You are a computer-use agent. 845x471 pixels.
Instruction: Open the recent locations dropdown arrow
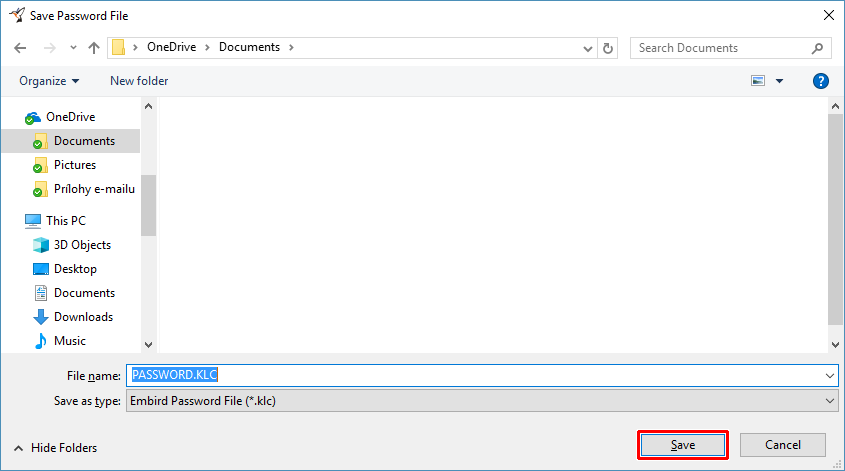pos(73,48)
